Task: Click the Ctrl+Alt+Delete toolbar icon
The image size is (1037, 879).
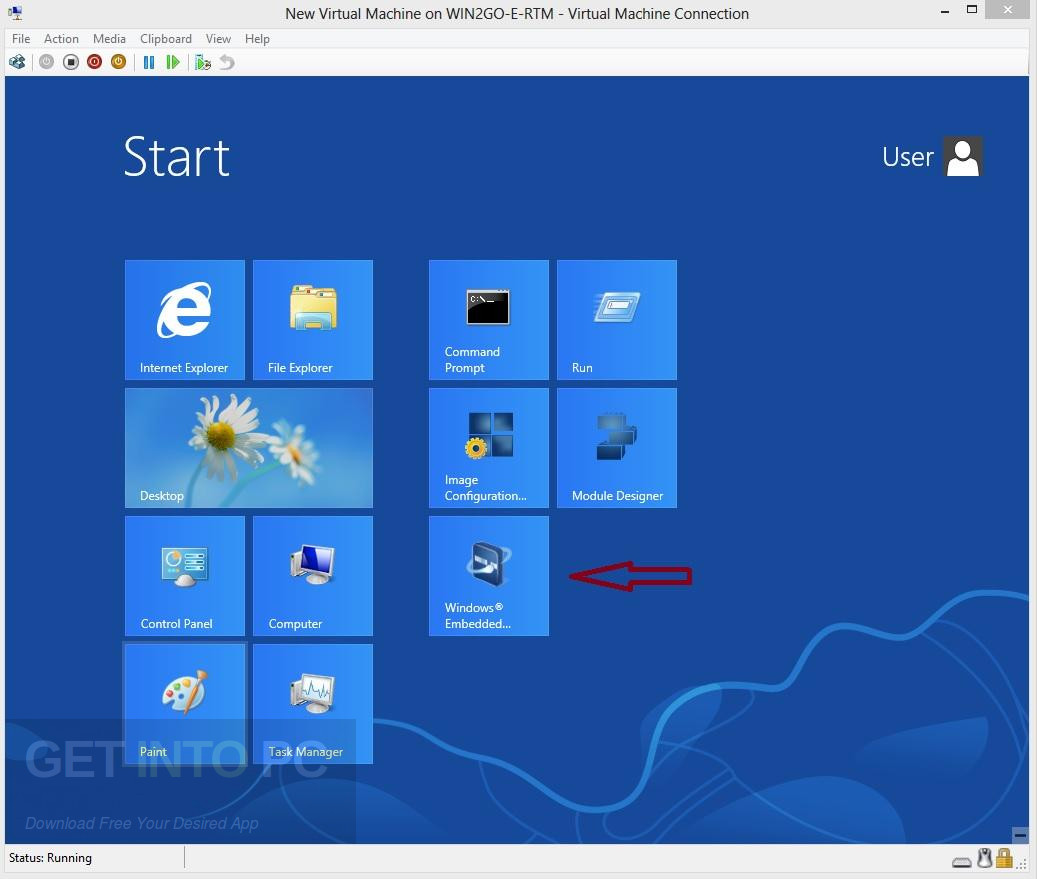Action: point(17,62)
